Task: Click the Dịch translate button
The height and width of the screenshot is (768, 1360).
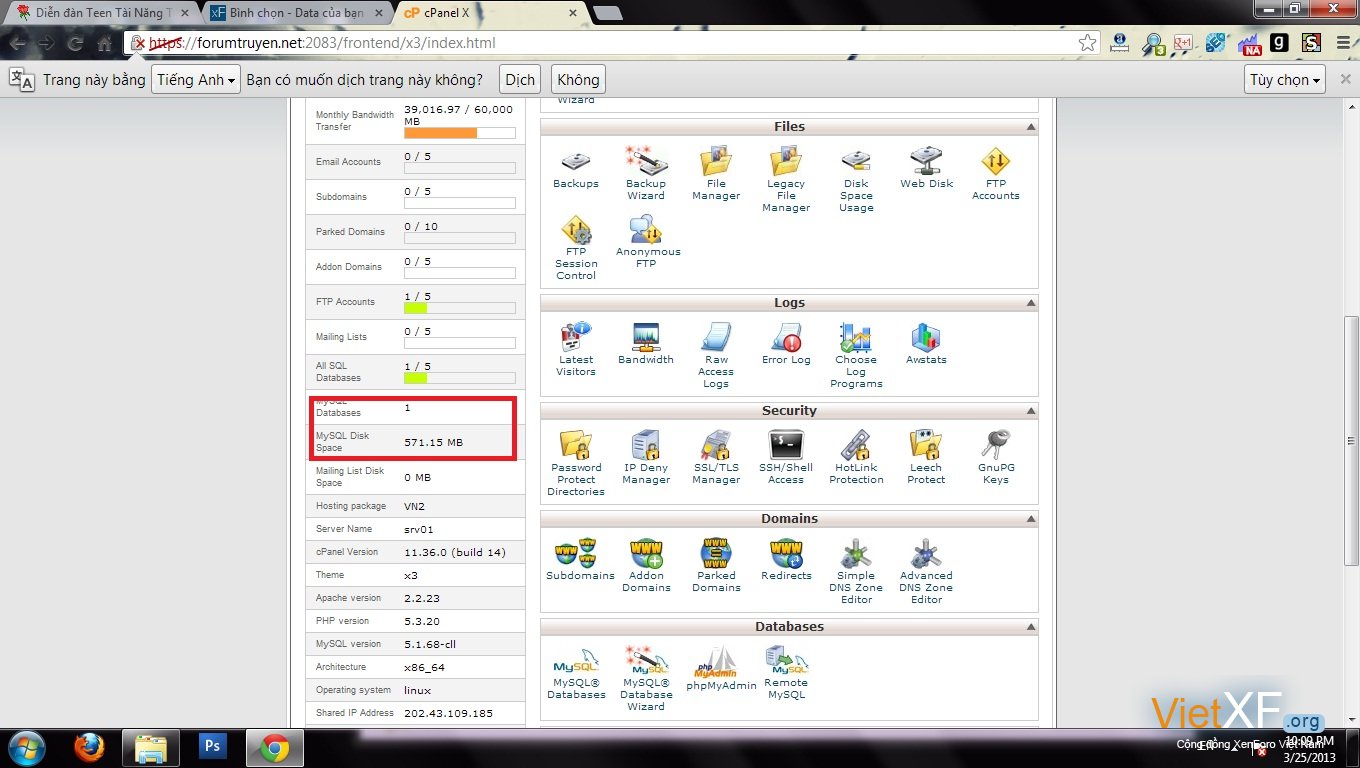Action: [520, 80]
